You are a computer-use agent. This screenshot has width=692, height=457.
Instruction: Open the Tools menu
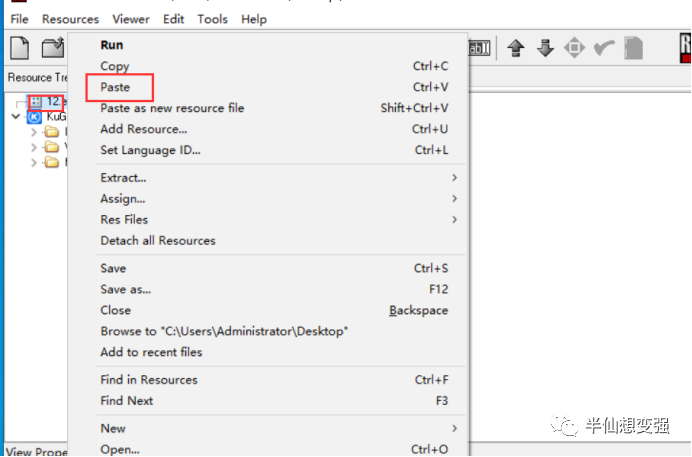click(x=212, y=19)
